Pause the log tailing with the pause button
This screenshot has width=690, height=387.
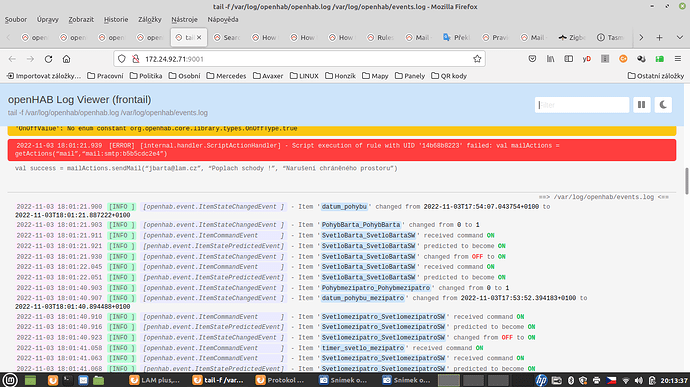pos(642,105)
